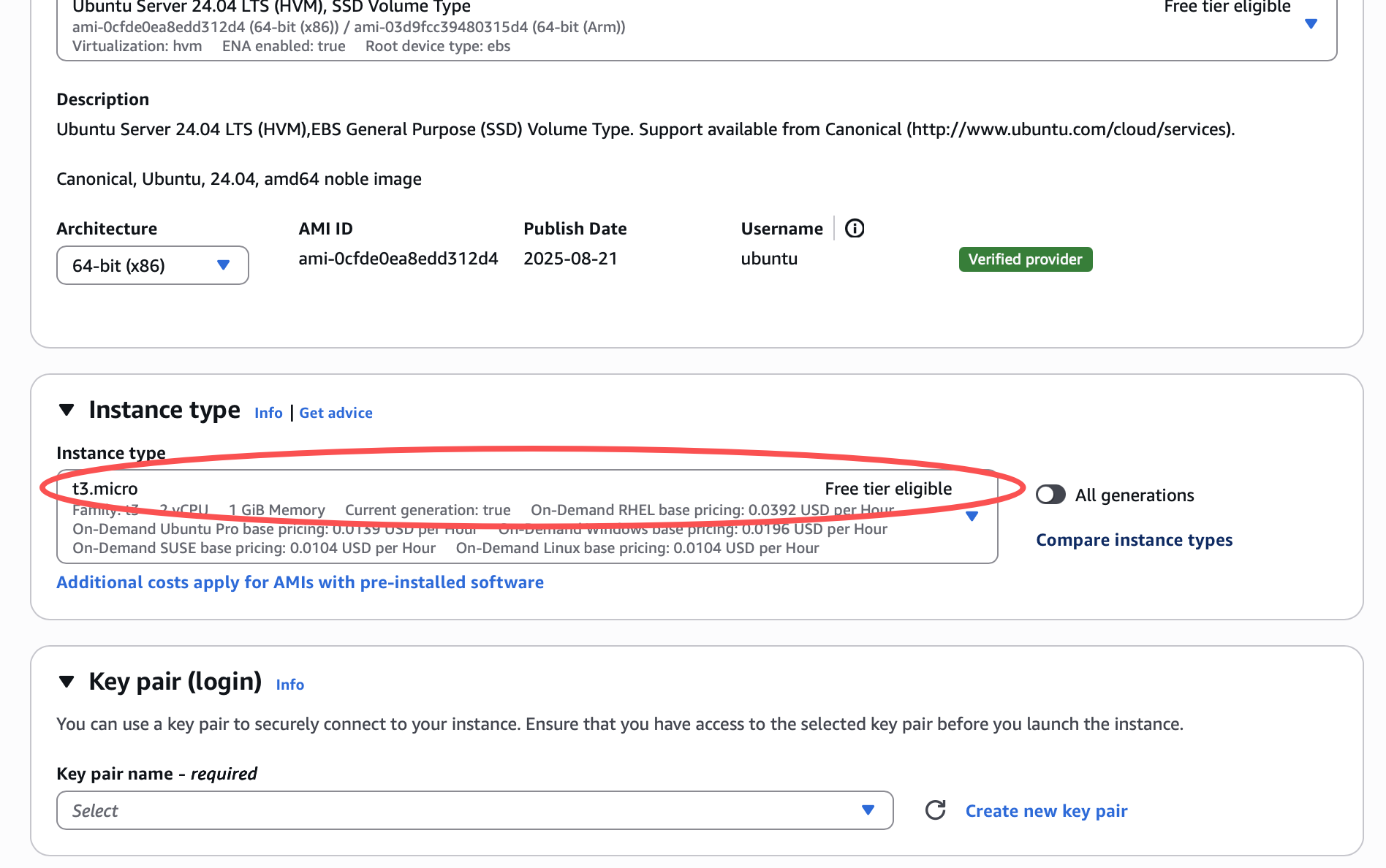Click the Verified provider badge
Viewport: 1386px width, 868px height.
click(1025, 259)
